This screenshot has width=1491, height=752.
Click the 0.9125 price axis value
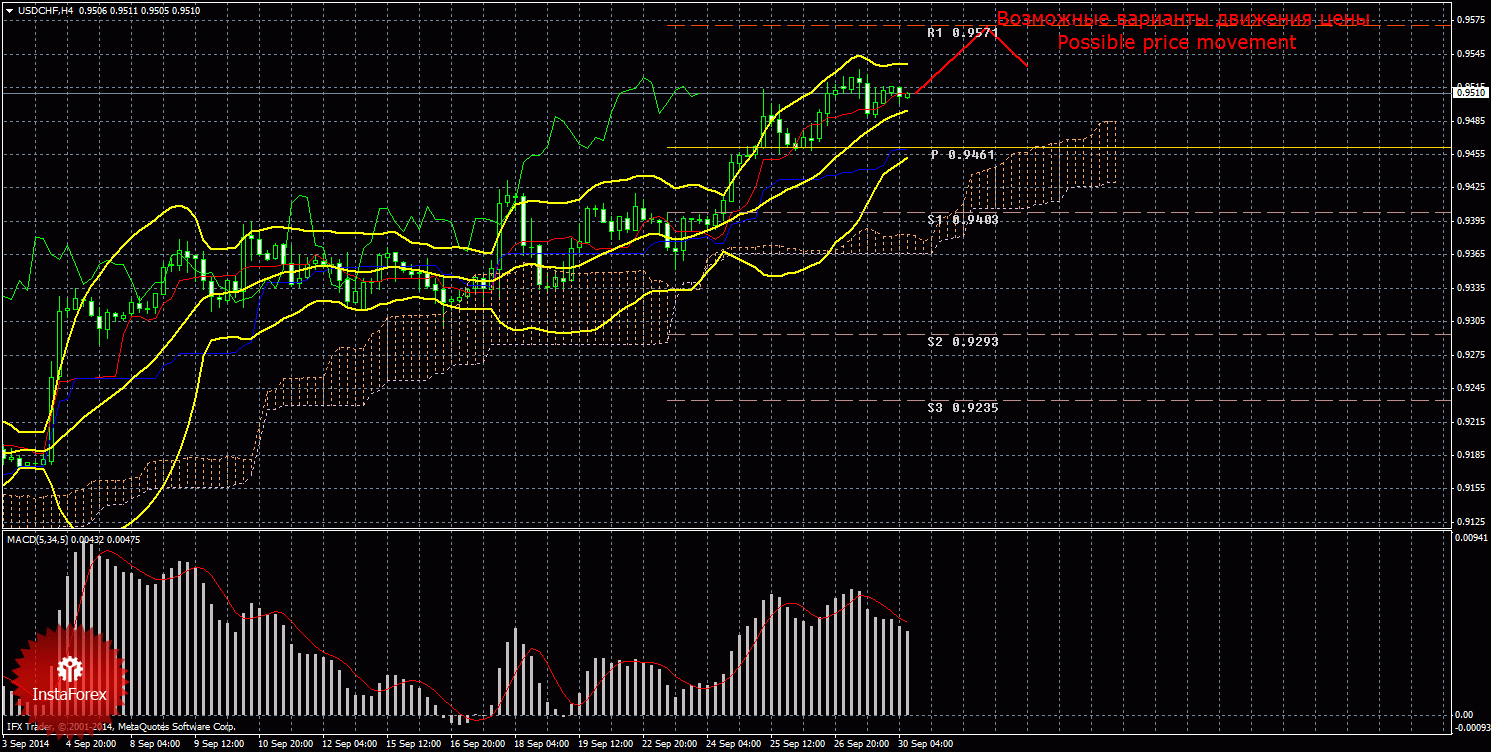coord(1469,521)
